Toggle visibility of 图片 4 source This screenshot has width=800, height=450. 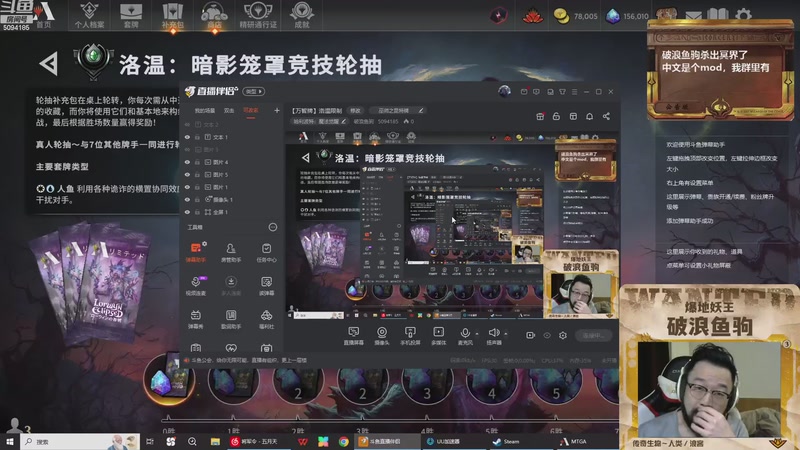pos(187,162)
